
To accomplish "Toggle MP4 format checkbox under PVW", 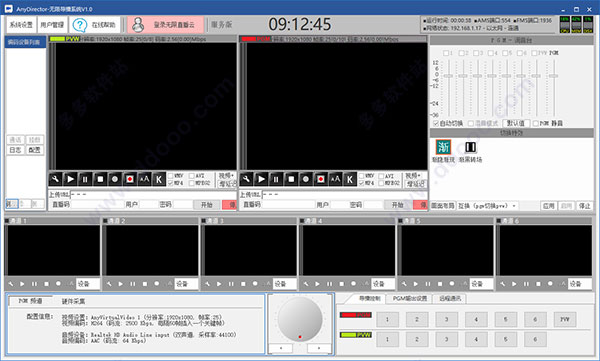I will coord(171,183).
